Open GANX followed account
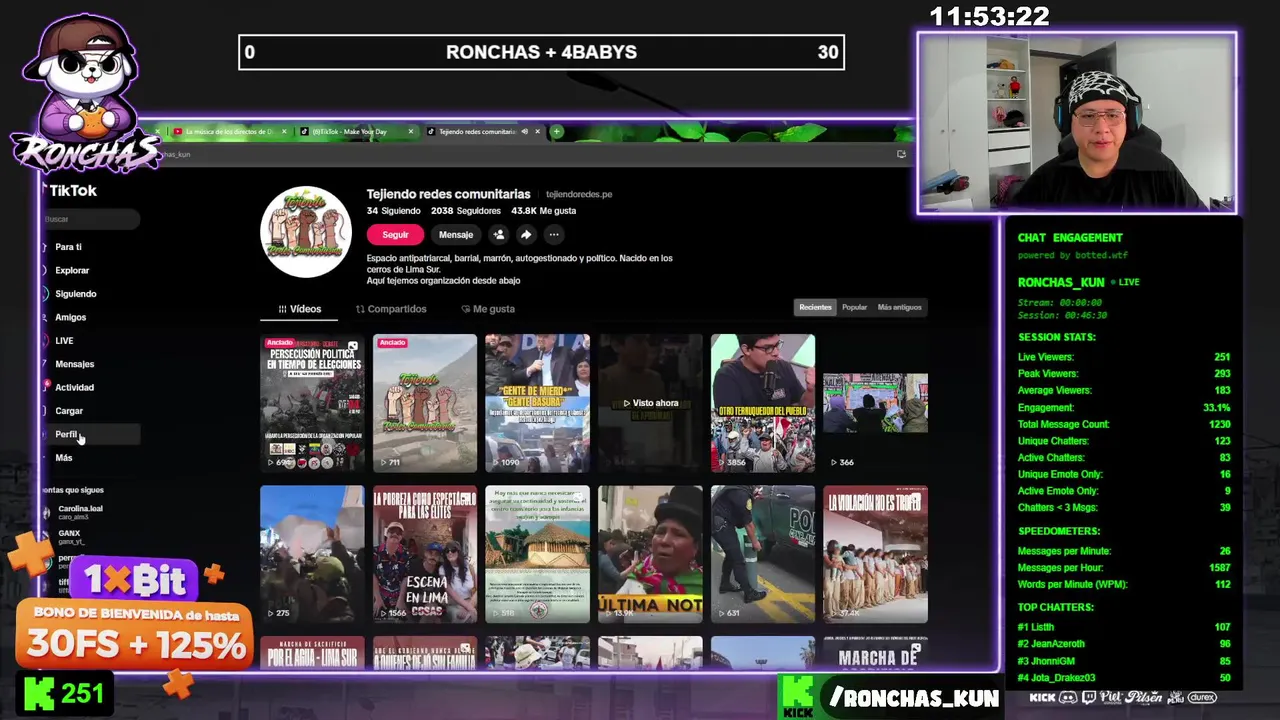 click(70, 537)
